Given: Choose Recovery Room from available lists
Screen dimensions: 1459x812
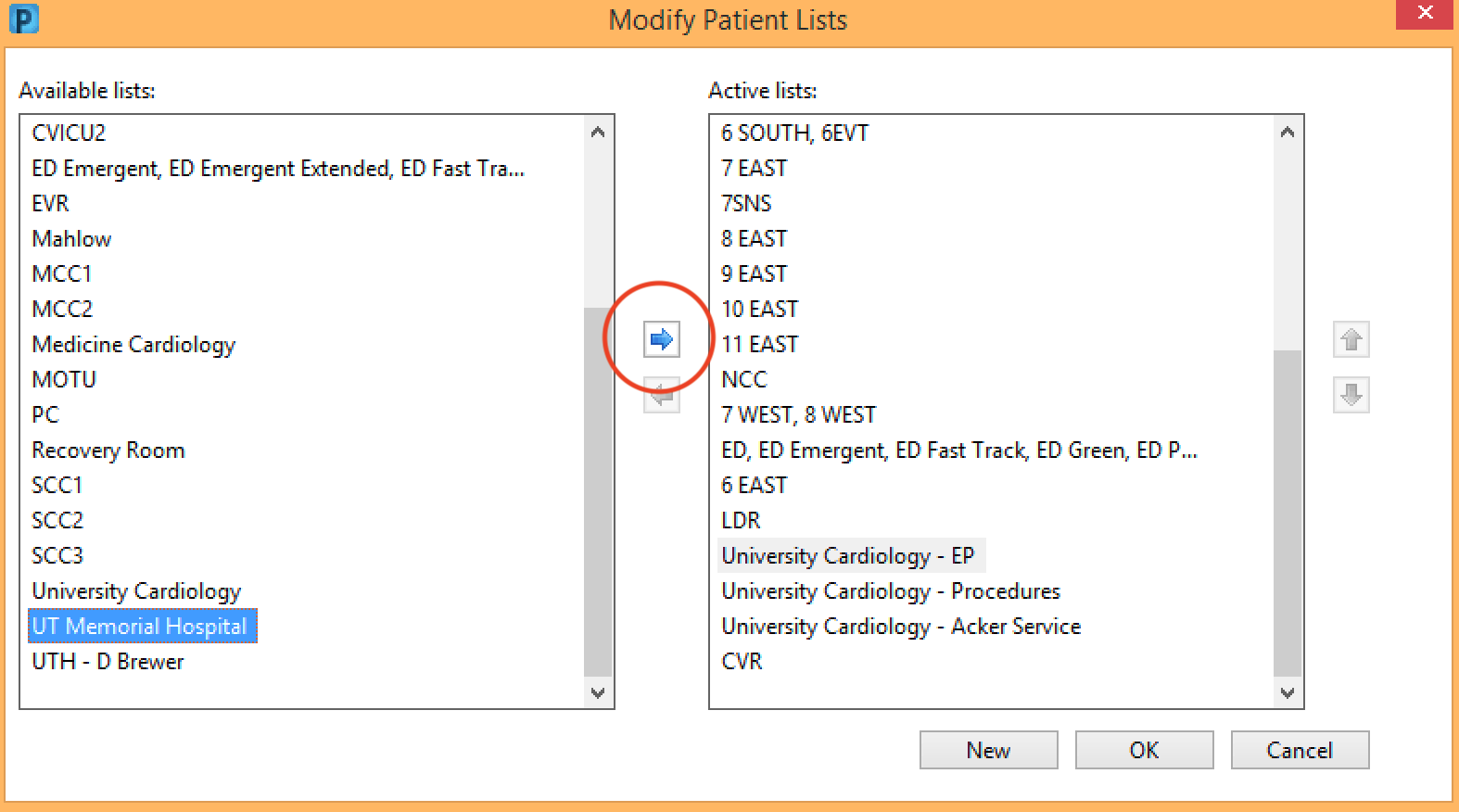Looking at the screenshot, I should [x=108, y=450].
